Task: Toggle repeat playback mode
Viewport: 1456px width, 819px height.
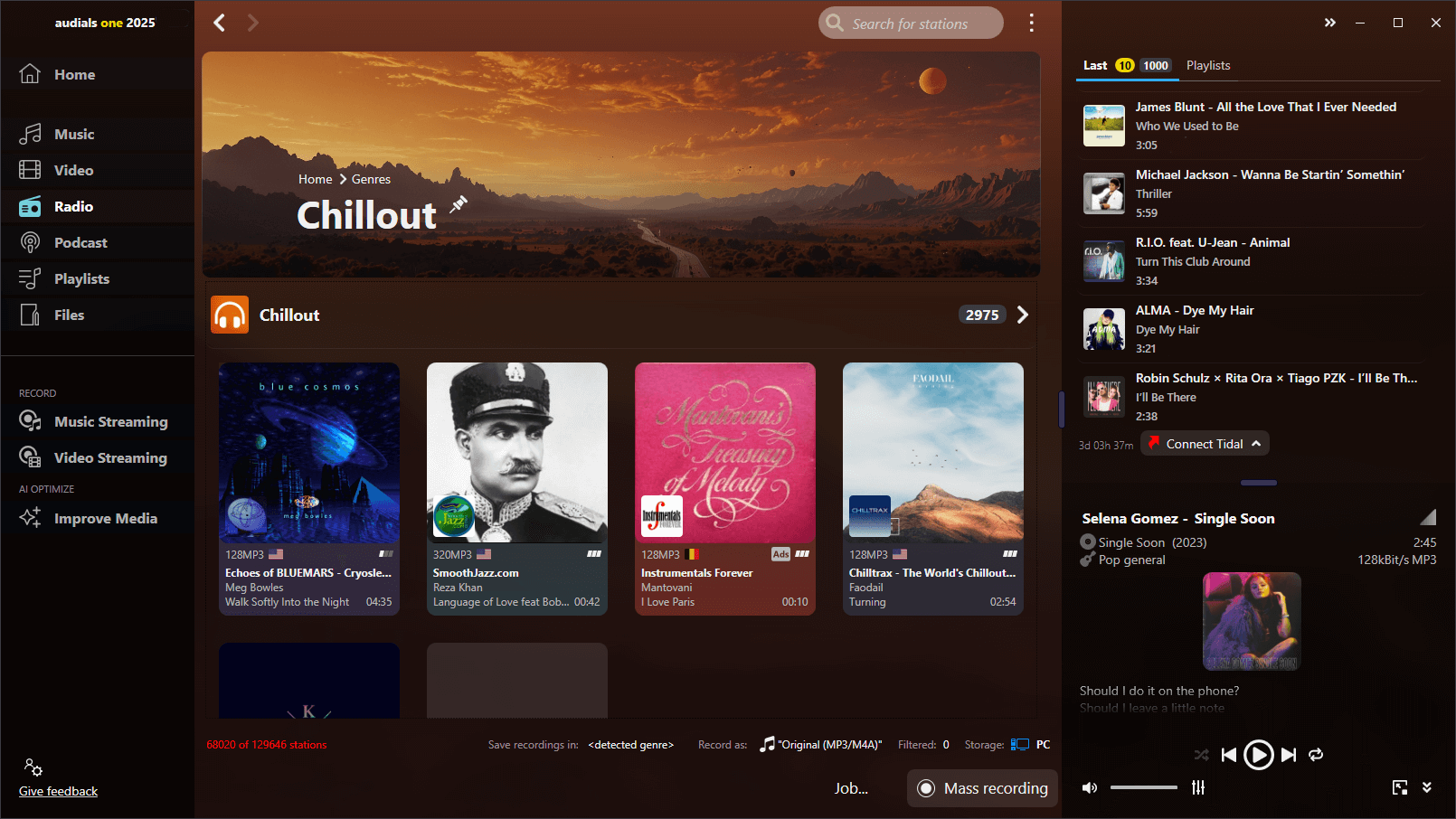Action: tap(1316, 755)
